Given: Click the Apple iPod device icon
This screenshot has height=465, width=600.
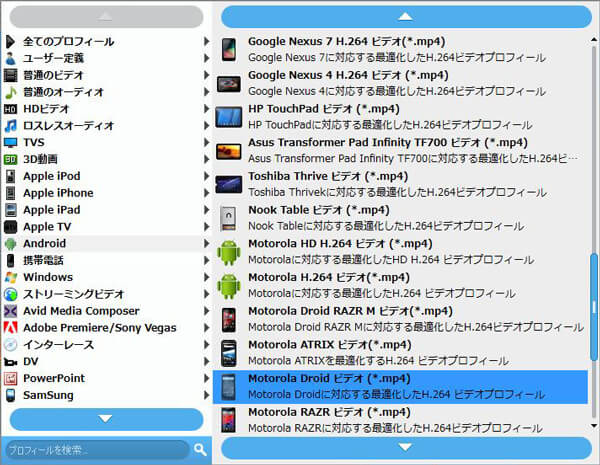Looking at the screenshot, I should pos(11,176).
